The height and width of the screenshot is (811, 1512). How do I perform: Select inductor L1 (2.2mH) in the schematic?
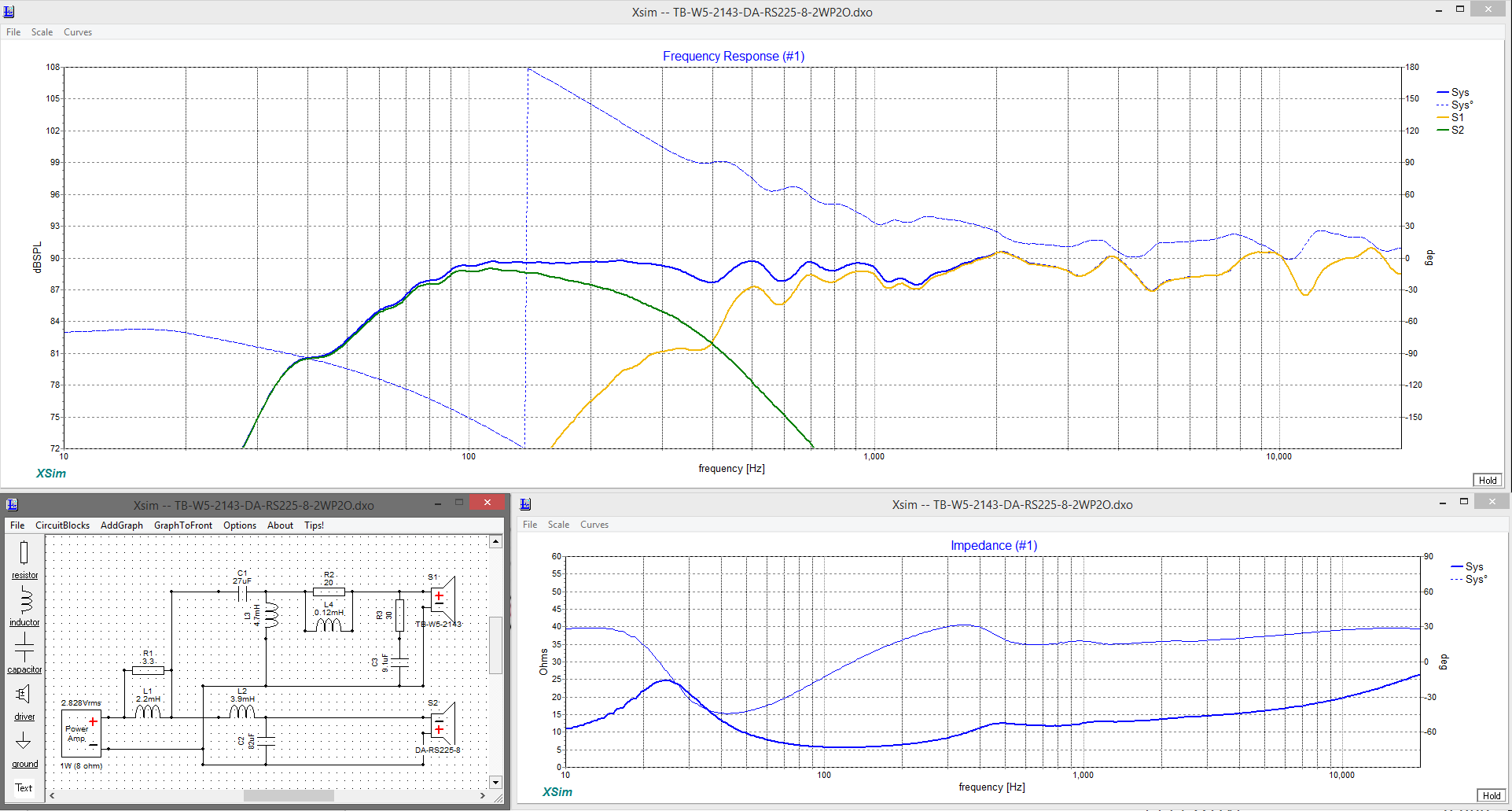(x=148, y=712)
